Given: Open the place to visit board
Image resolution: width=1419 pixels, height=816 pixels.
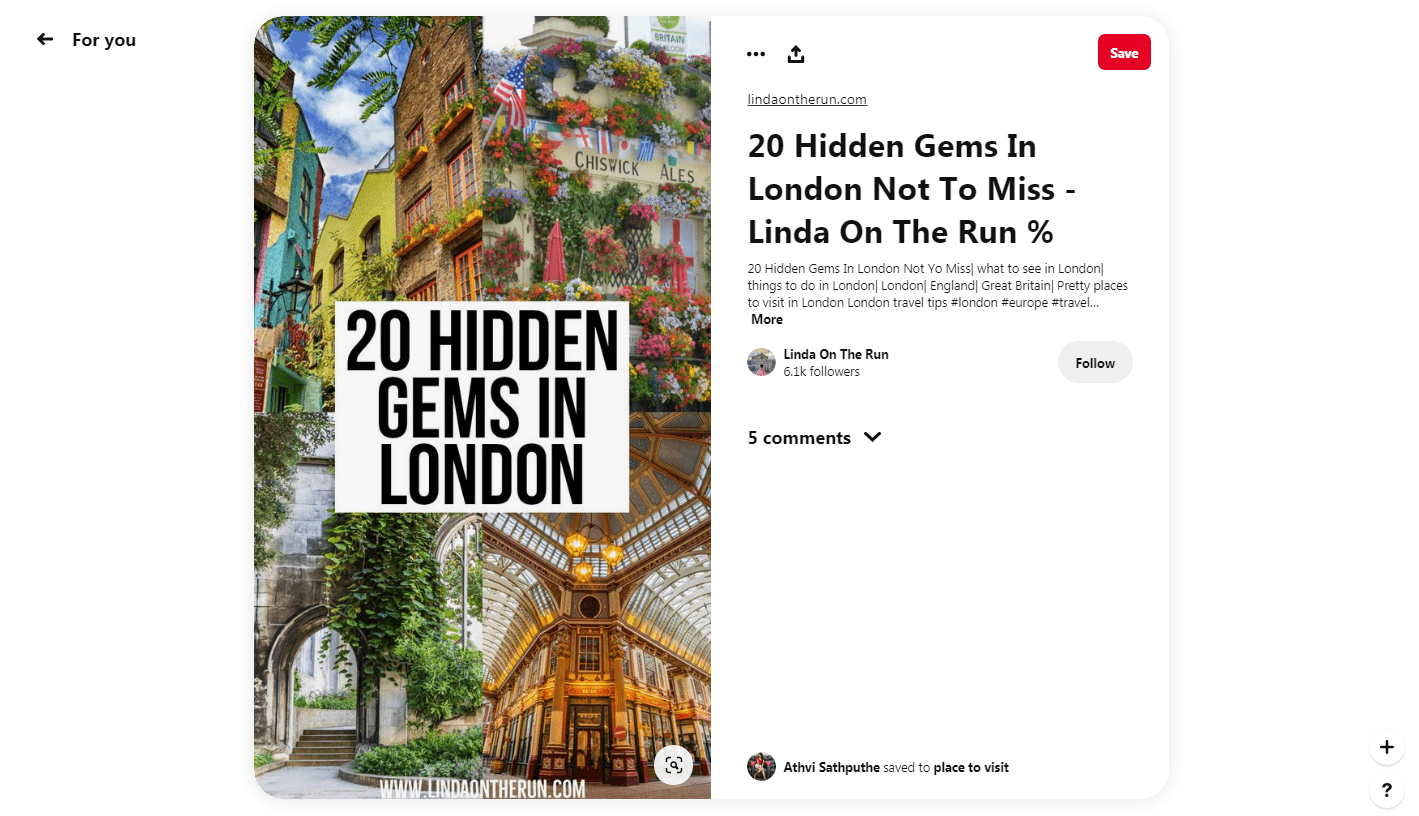Looking at the screenshot, I should click(971, 768).
